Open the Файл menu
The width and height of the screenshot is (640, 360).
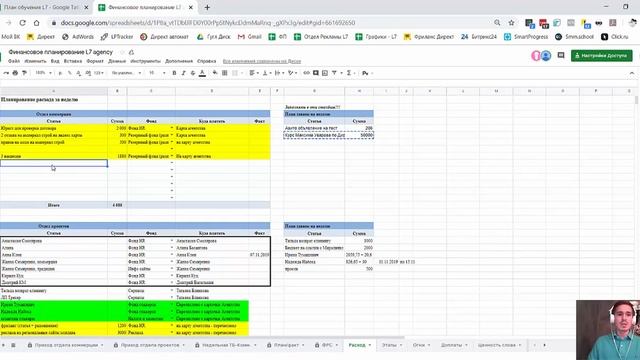click(14, 61)
